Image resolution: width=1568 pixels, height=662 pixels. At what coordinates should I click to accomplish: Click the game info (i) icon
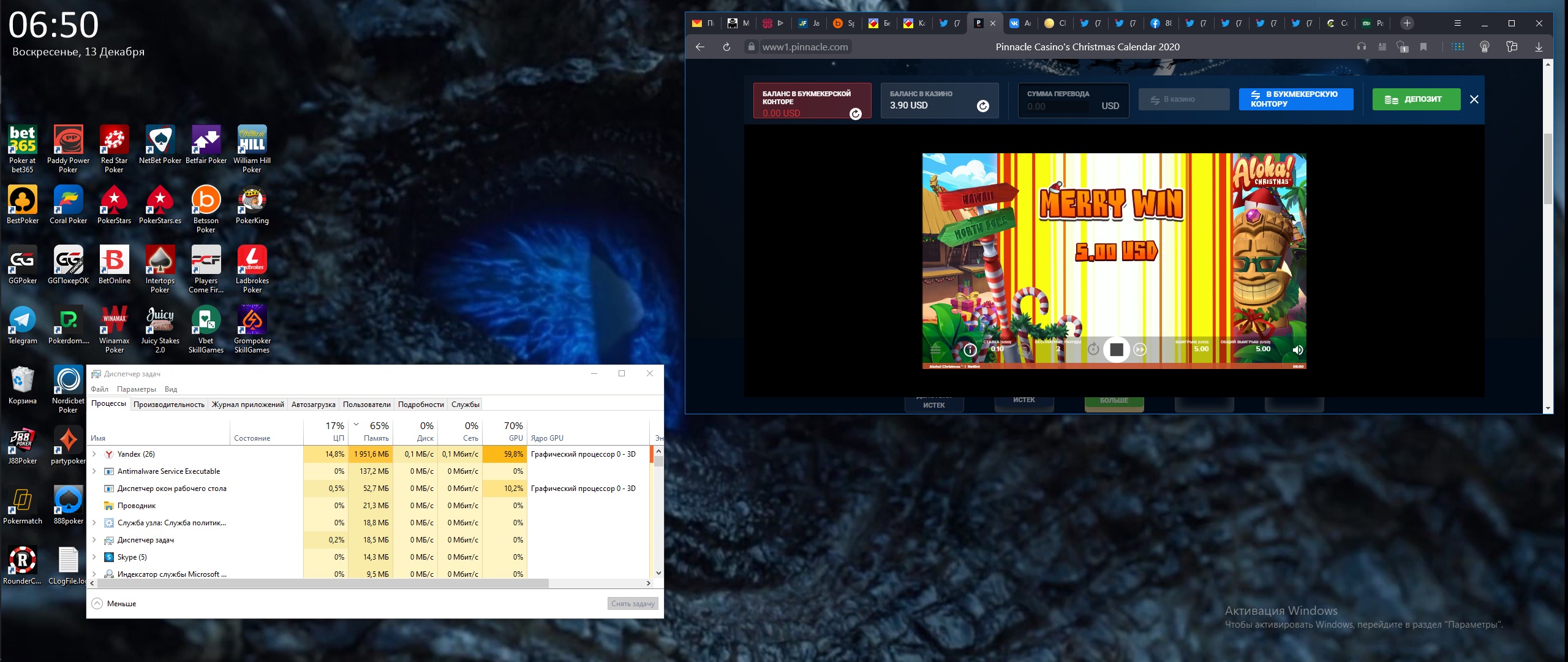970,349
